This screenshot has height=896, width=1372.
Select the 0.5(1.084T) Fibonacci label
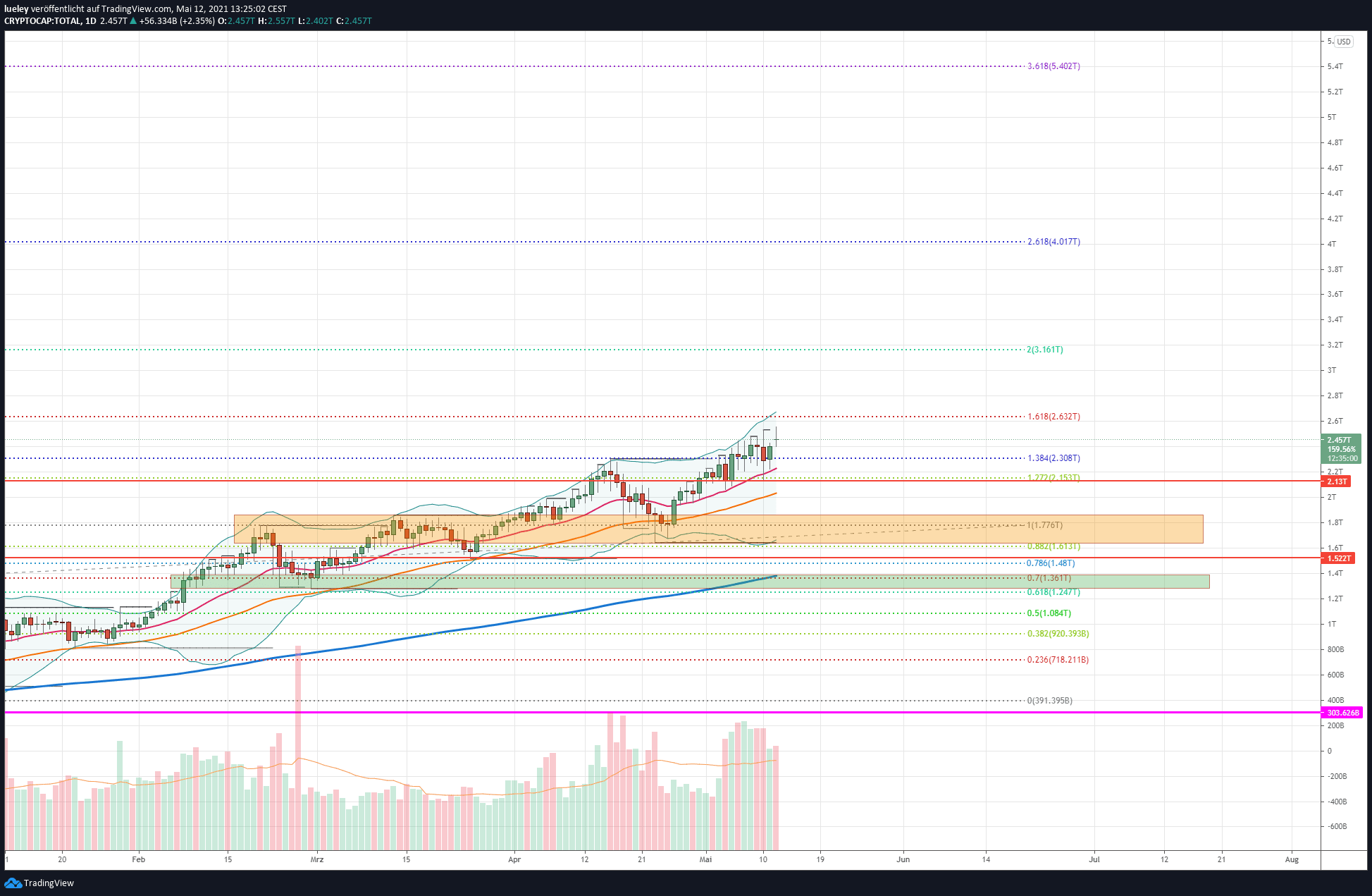click(1049, 613)
